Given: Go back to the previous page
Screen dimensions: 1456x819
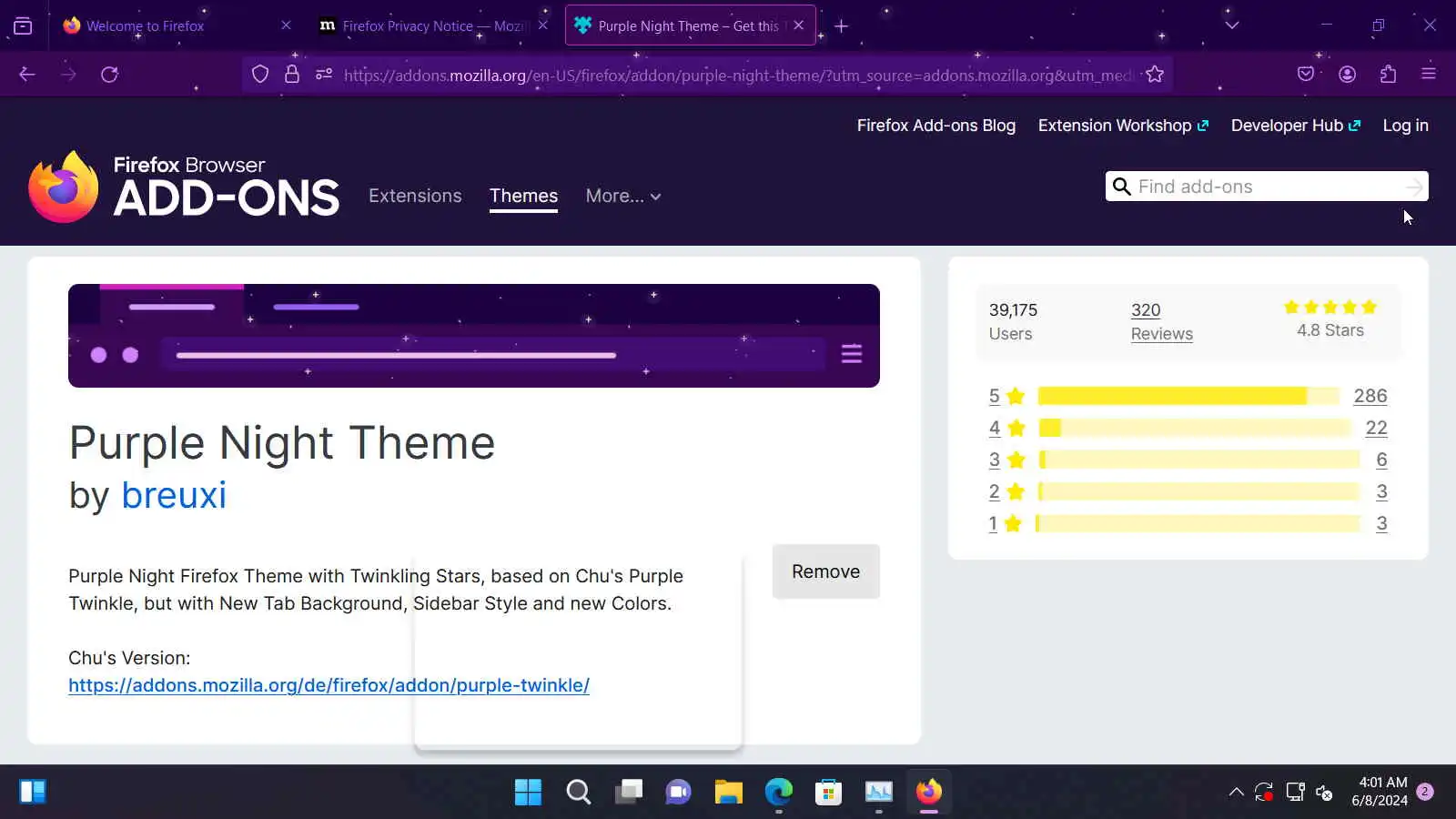Looking at the screenshot, I should point(27,74).
